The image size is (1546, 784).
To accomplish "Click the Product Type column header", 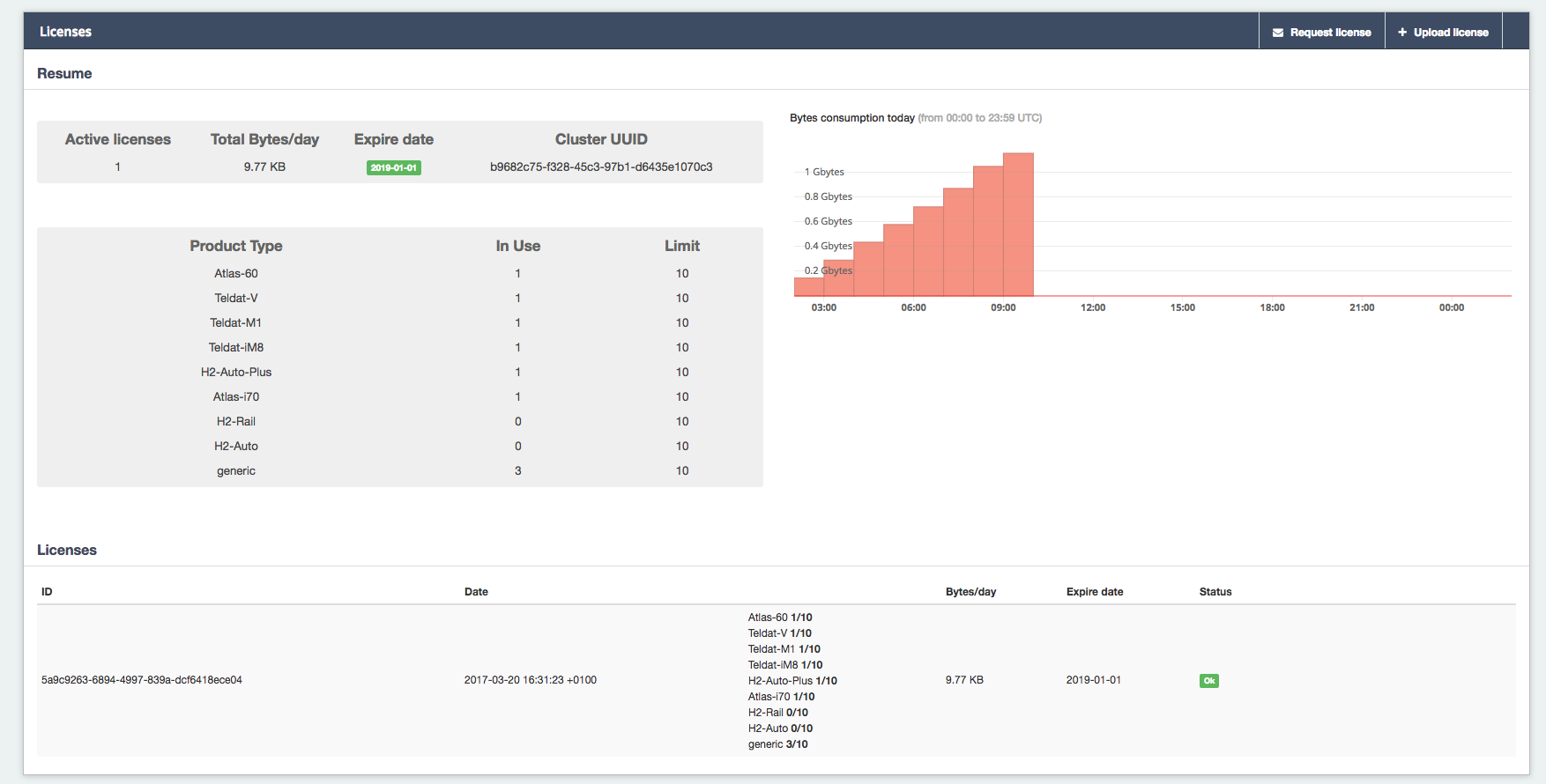I will pyautogui.click(x=236, y=246).
